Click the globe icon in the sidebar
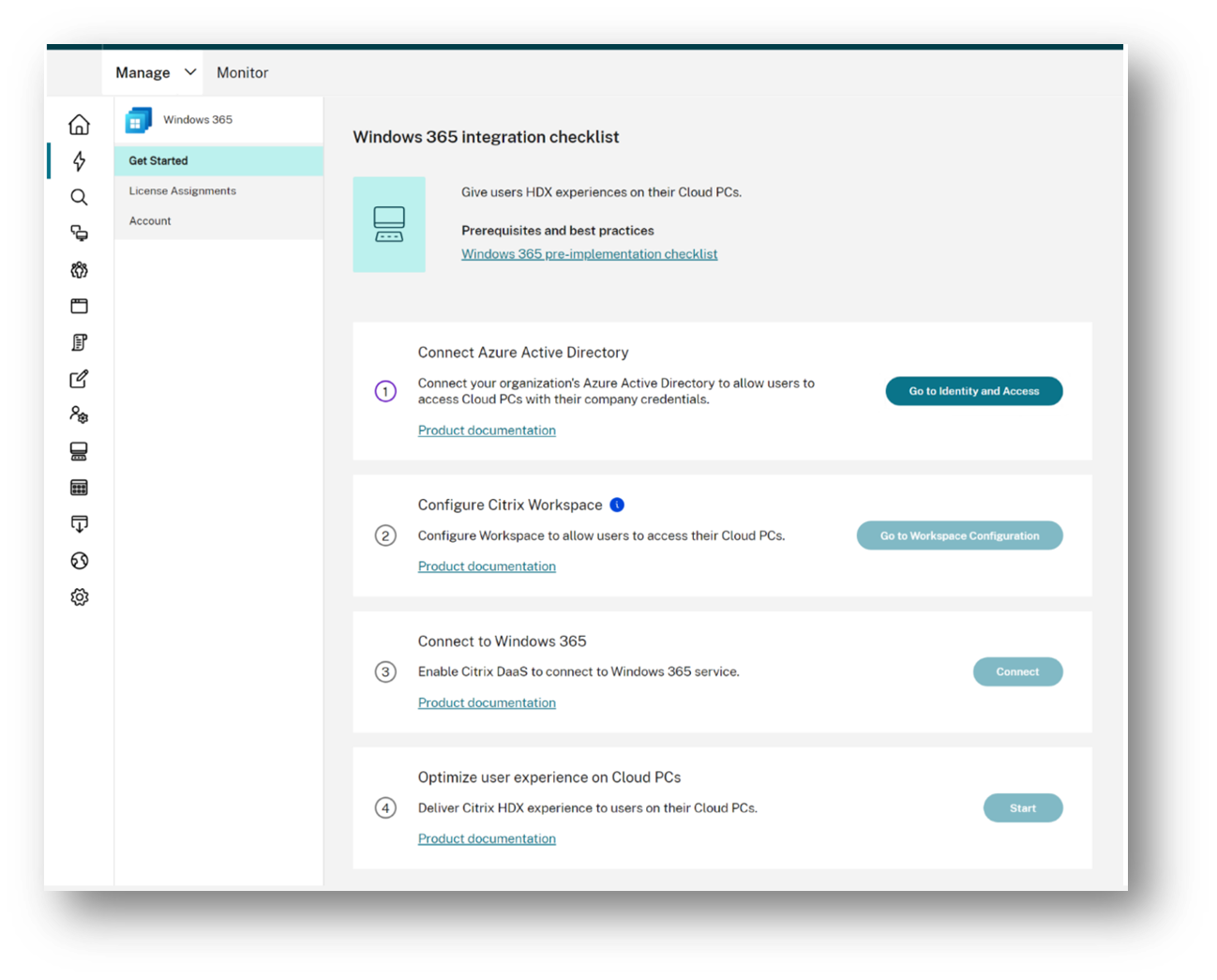 click(x=80, y=561)
